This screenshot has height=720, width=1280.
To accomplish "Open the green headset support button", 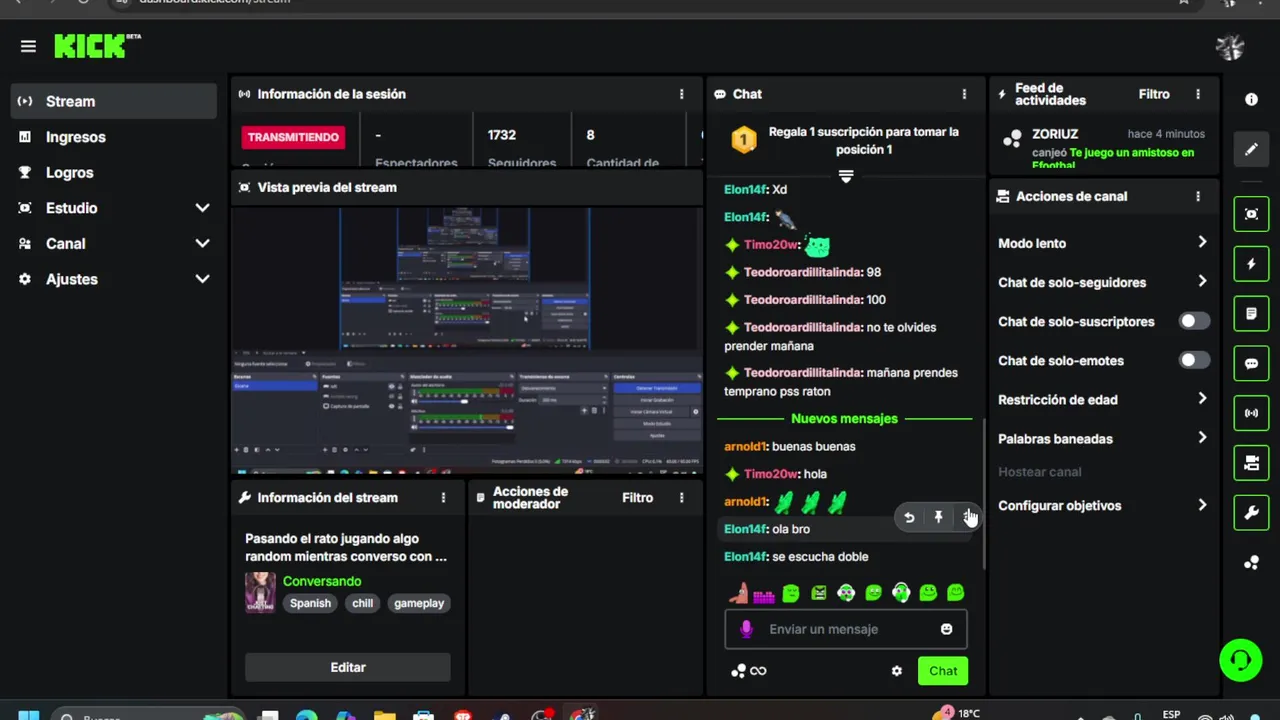I will point(1241,660).
